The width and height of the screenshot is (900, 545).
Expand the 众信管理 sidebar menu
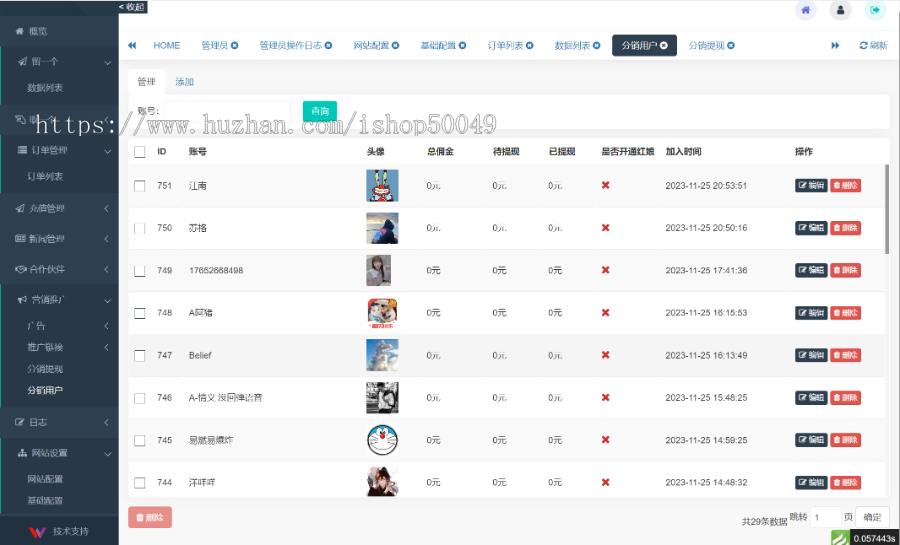[59, 209]
